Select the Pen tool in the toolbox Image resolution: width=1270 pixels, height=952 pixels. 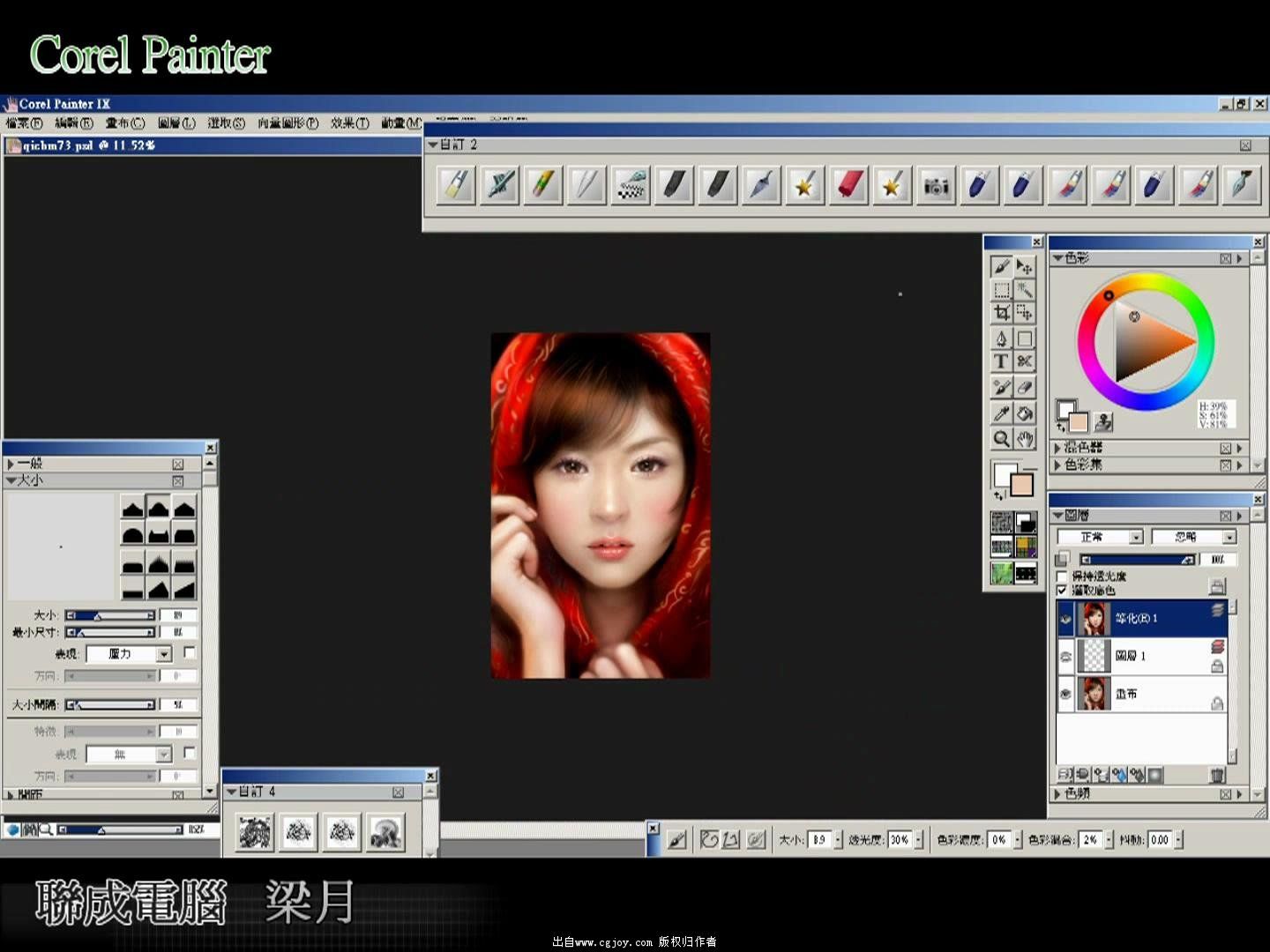coord(1001,338)
